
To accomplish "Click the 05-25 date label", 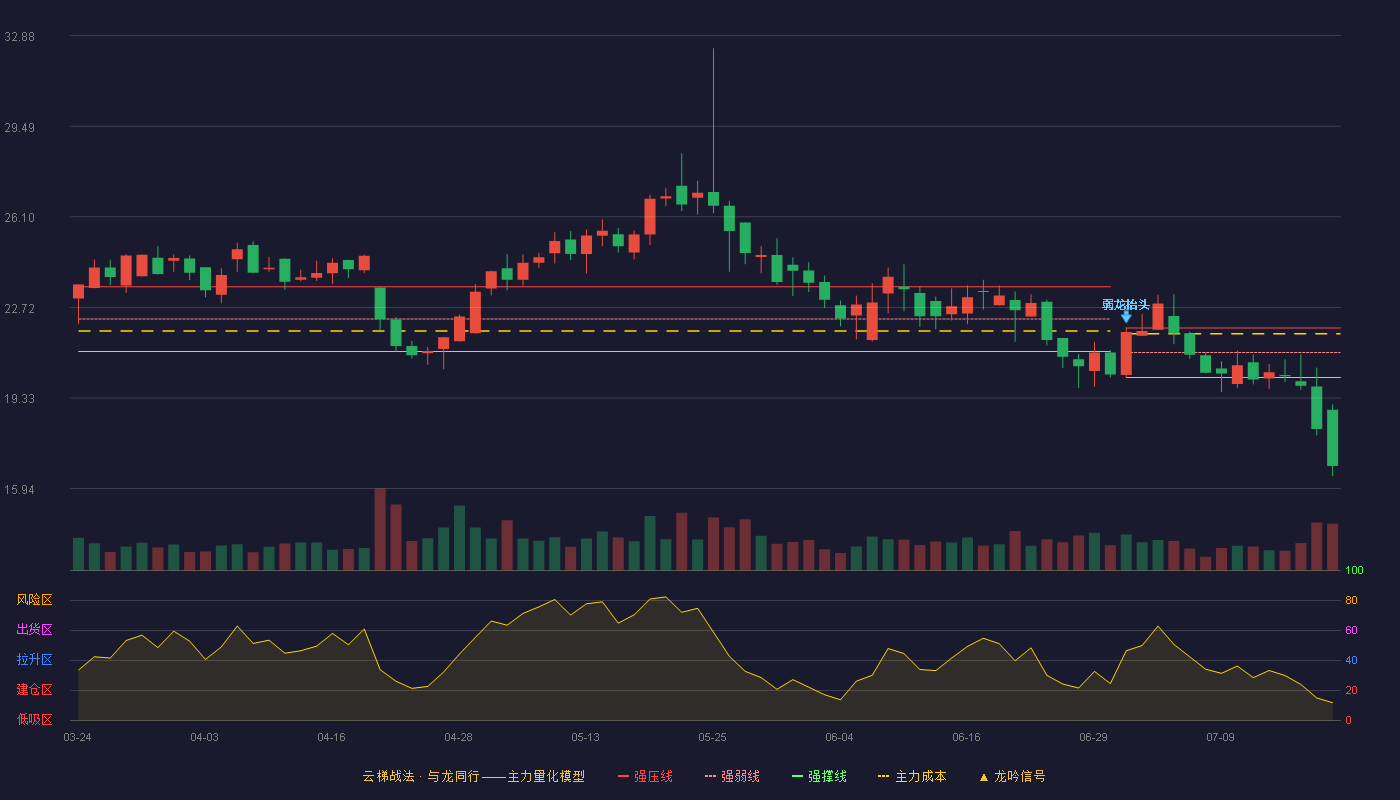I will point(712,737).
